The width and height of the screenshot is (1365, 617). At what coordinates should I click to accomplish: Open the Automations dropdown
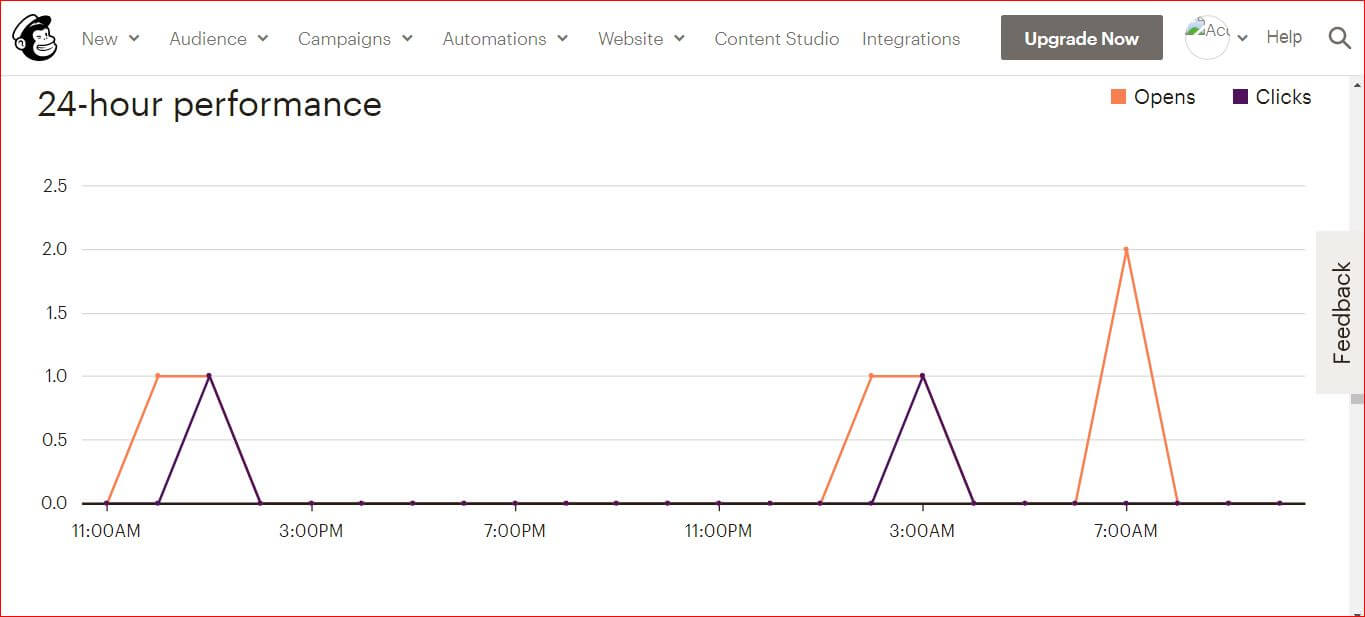(x=505, y=39)
